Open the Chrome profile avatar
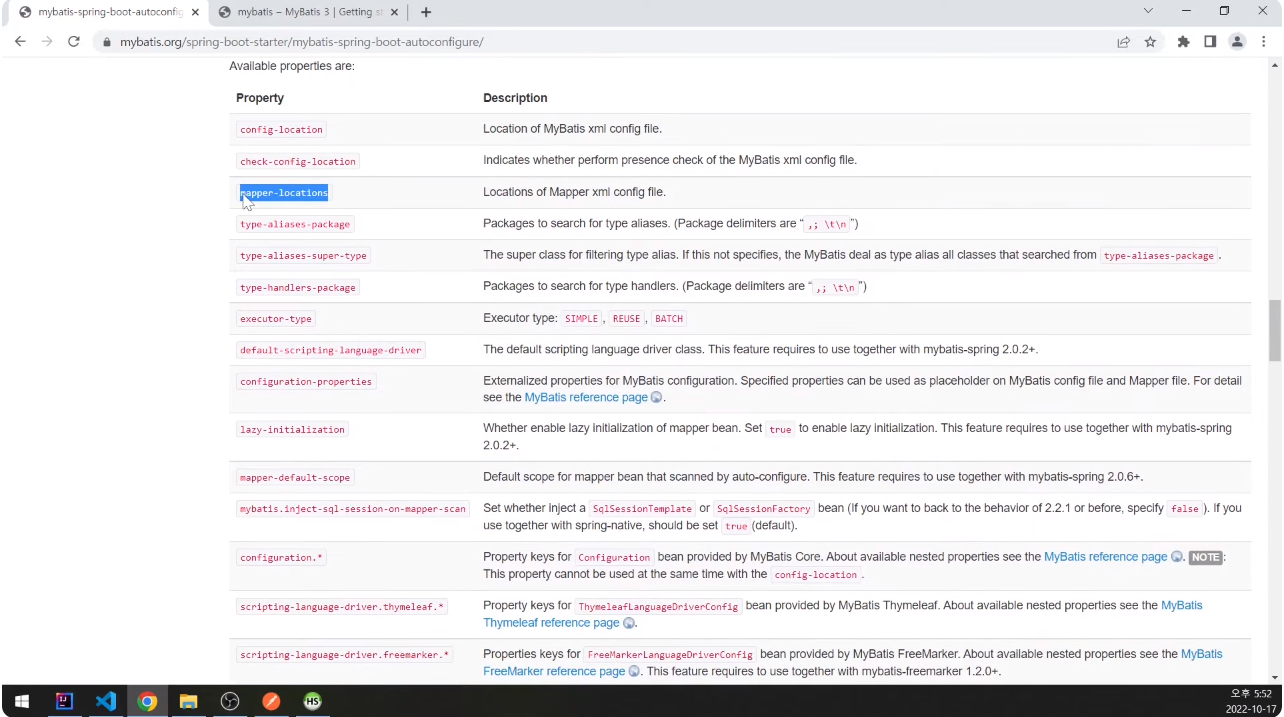1284x717 pixels. 1237,42
